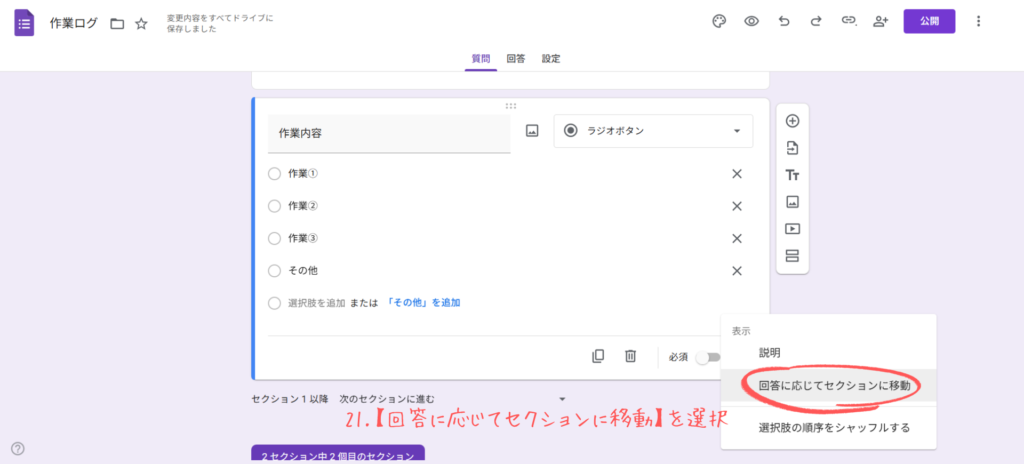
Task: Select radio button for 作業③
Action: click(274, 239)
